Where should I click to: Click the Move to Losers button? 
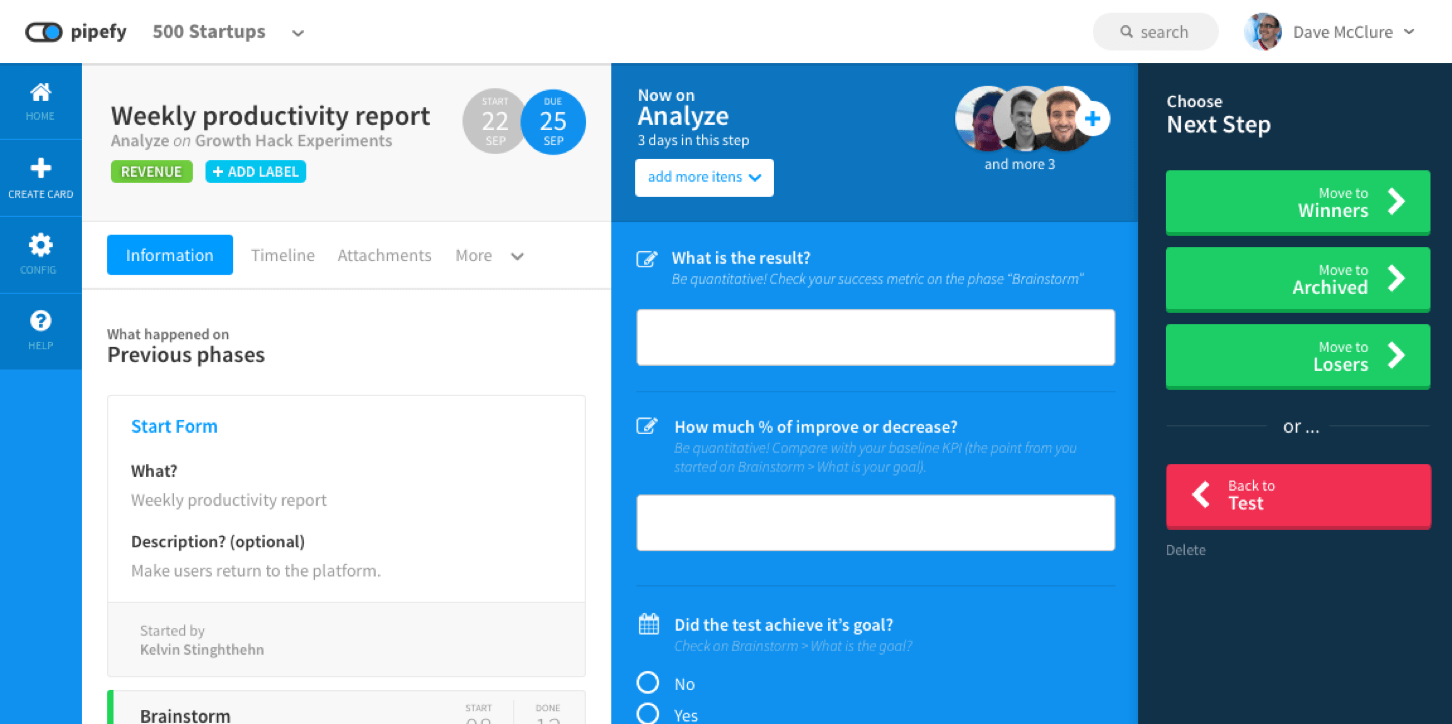1298,356
